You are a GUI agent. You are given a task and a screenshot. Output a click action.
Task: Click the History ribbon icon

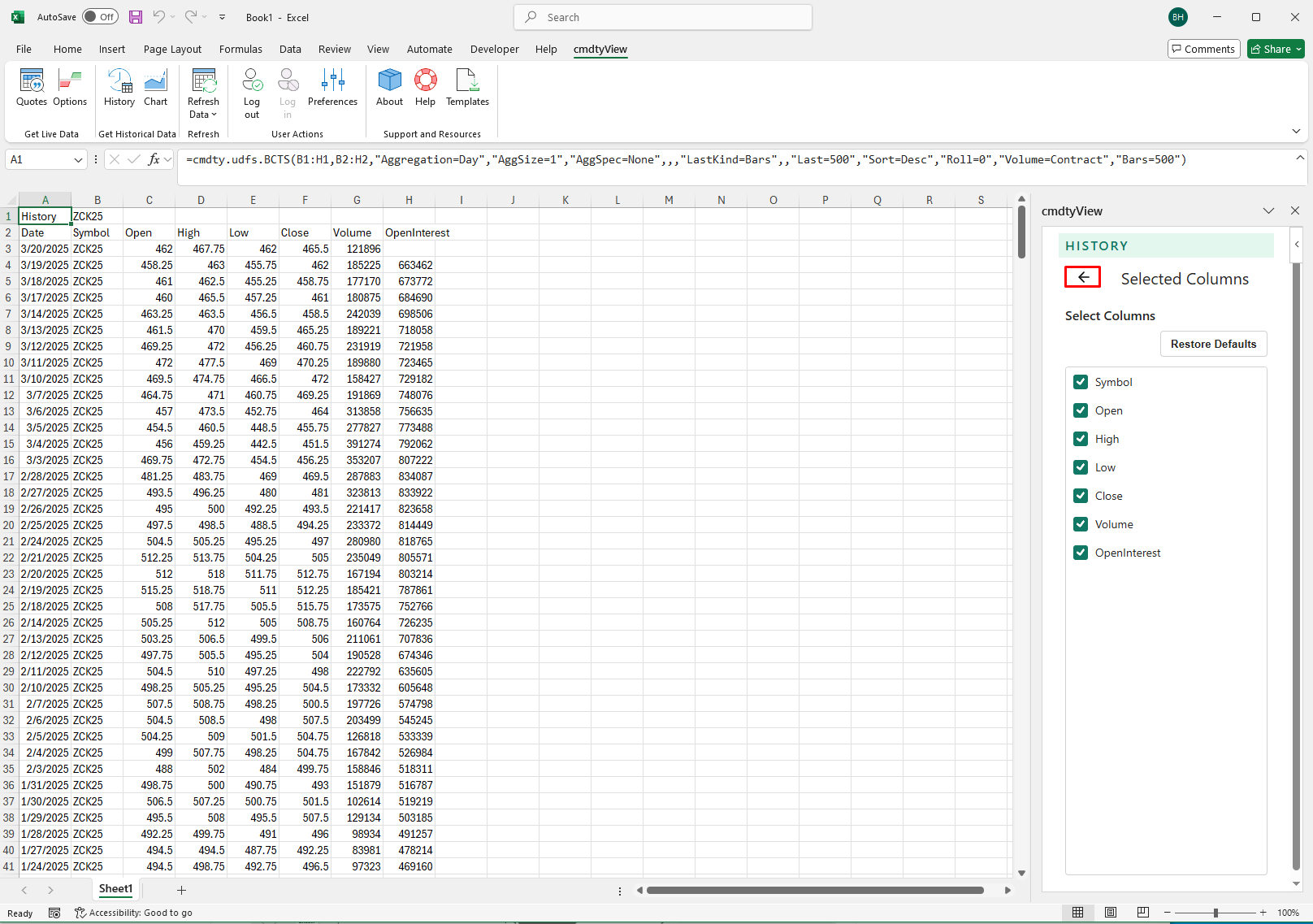119,88
